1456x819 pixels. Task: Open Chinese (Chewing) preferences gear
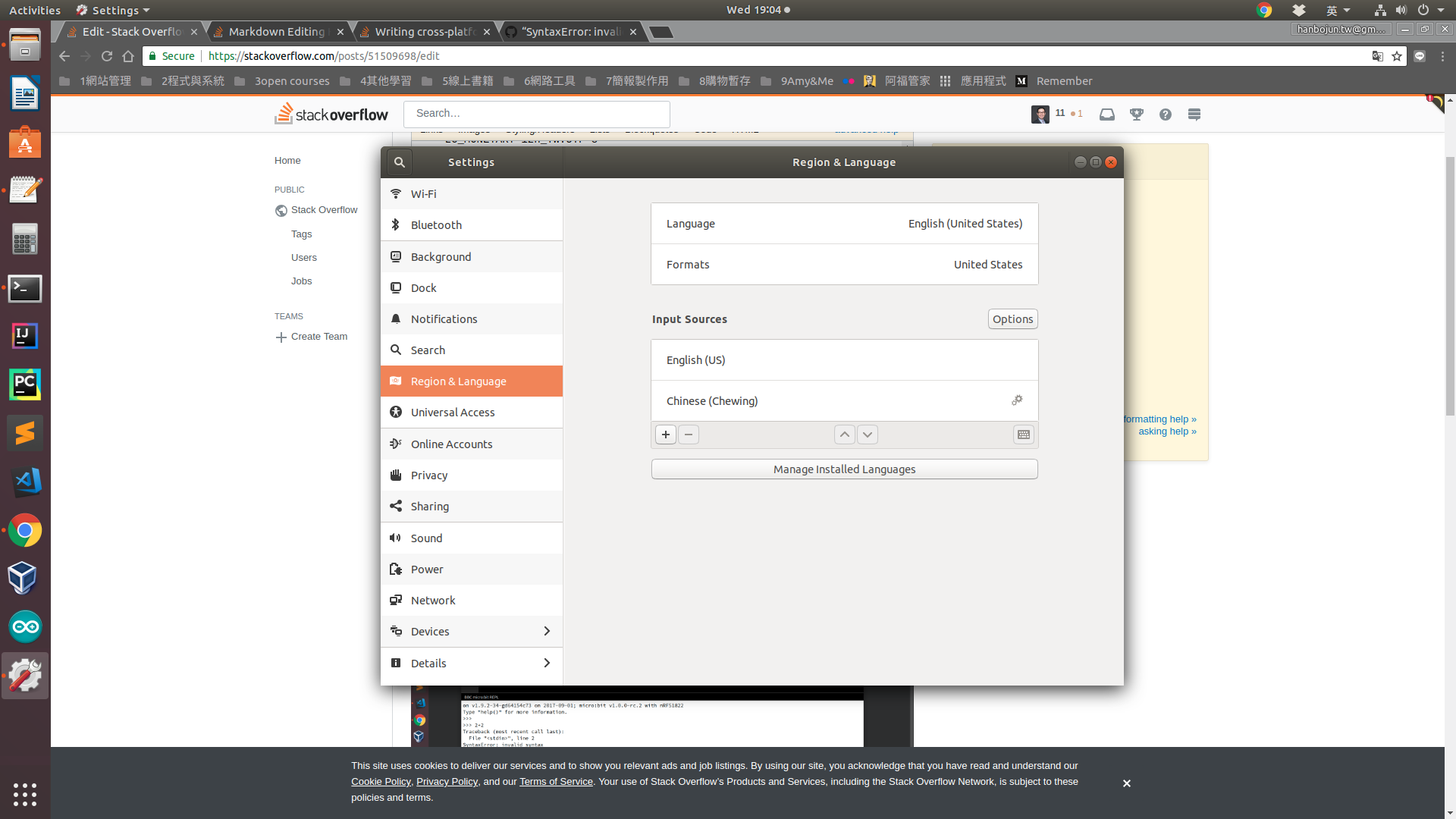coord(1017,400)
